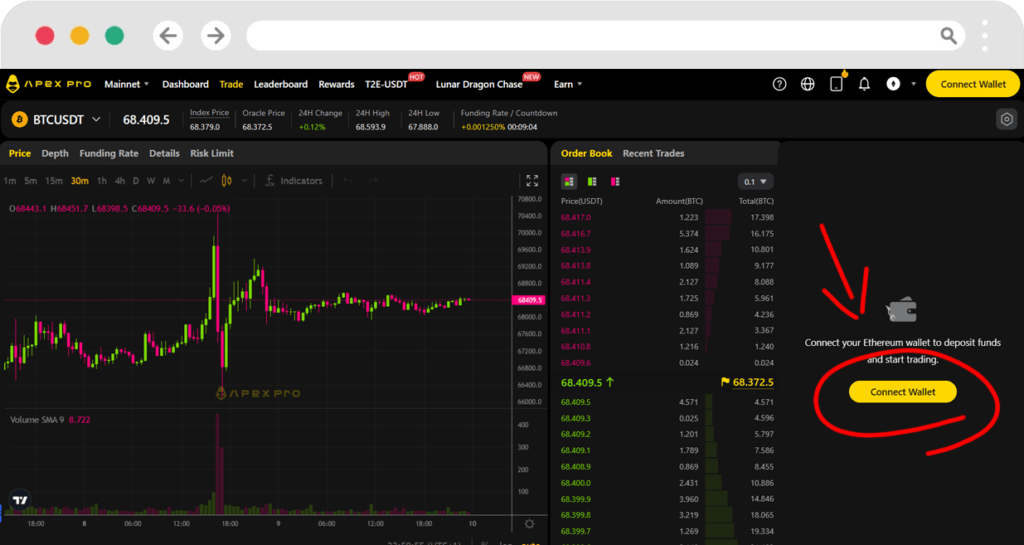This screenshot has width=1024, height=545.
Task: Open the mobile app download icon
Action: [x=836, y=84]
